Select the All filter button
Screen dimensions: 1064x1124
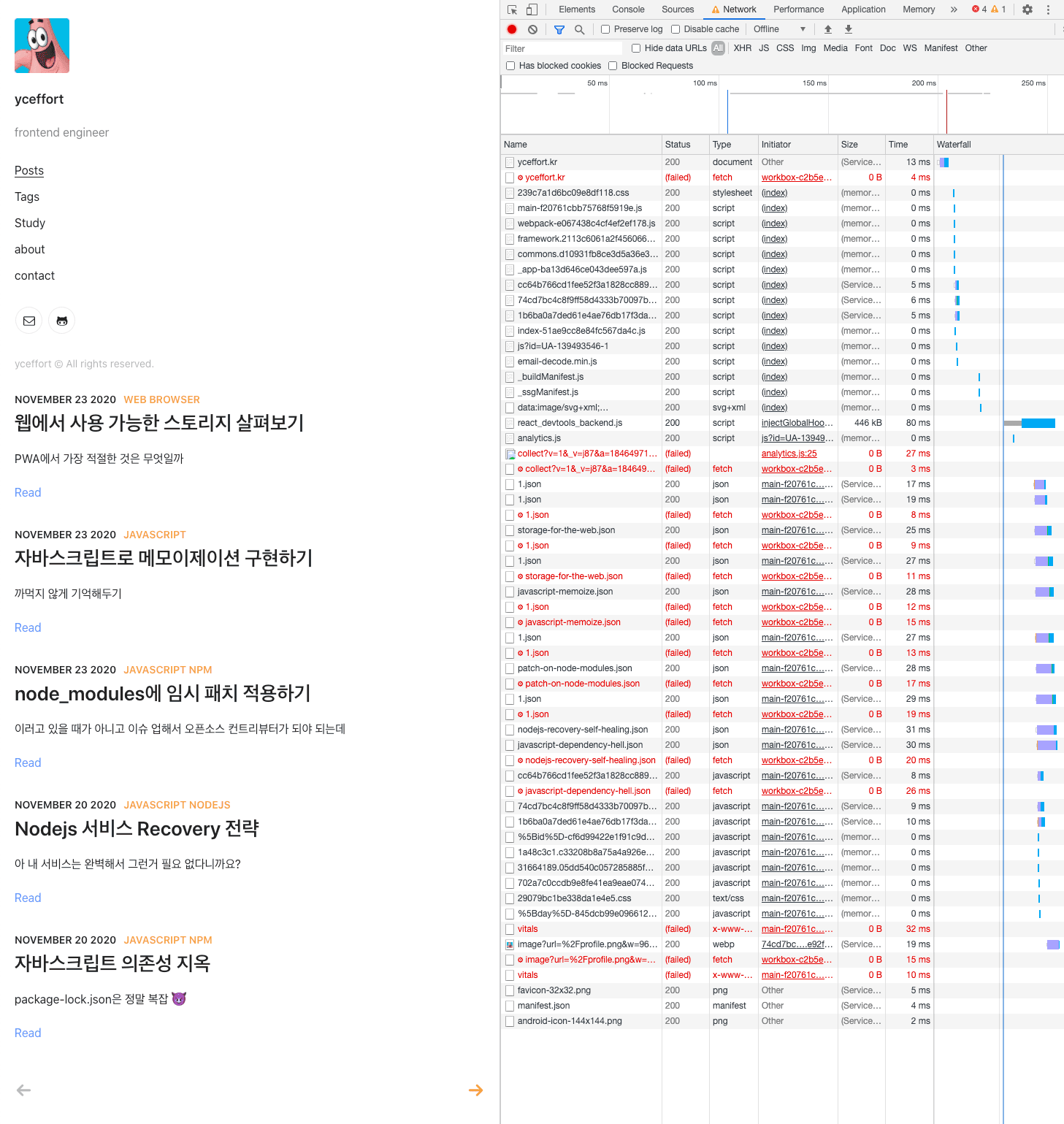pyautogui.click(x=719, y=48)
